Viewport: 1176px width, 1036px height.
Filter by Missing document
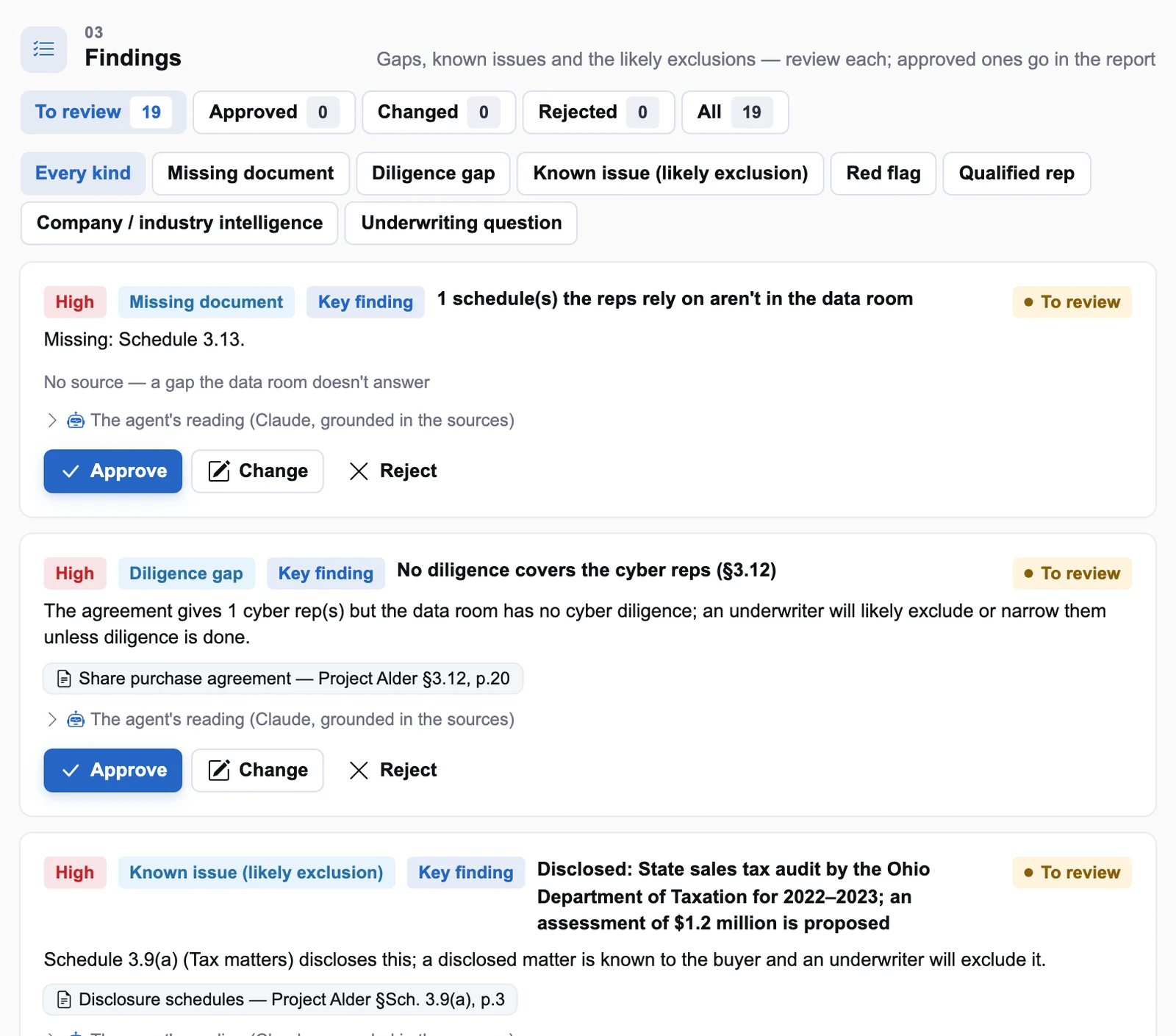[251, 174]
